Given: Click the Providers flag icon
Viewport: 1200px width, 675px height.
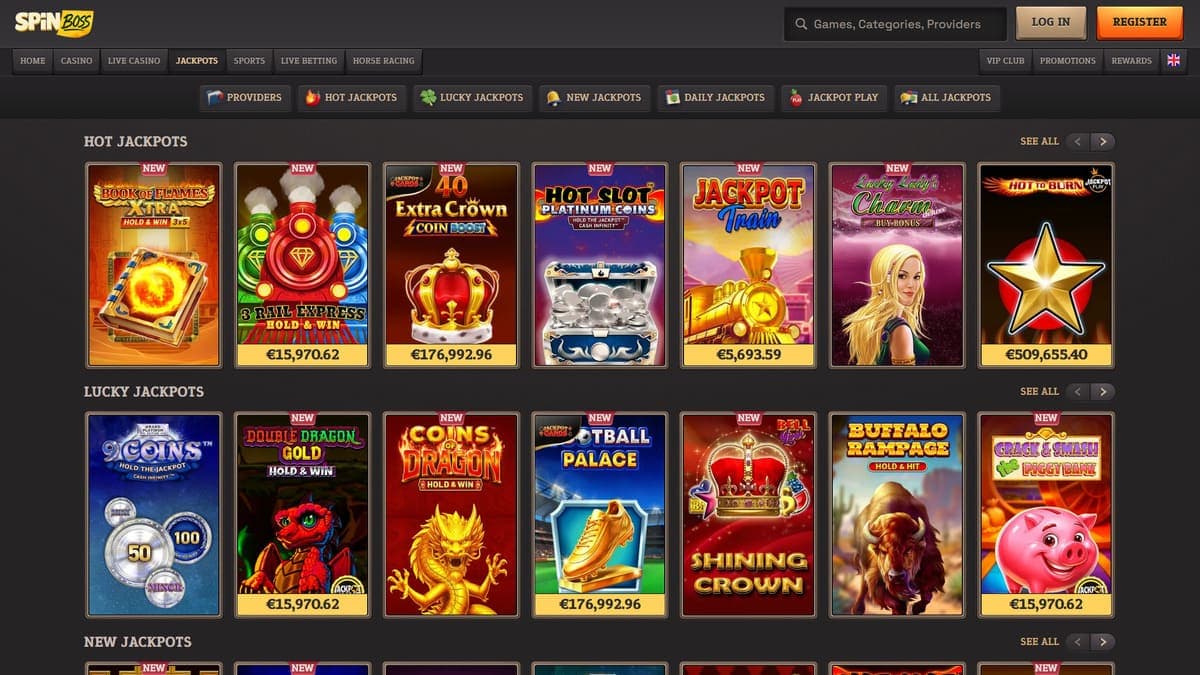Looking at the screenshot, I should click(x=214, y=97).
